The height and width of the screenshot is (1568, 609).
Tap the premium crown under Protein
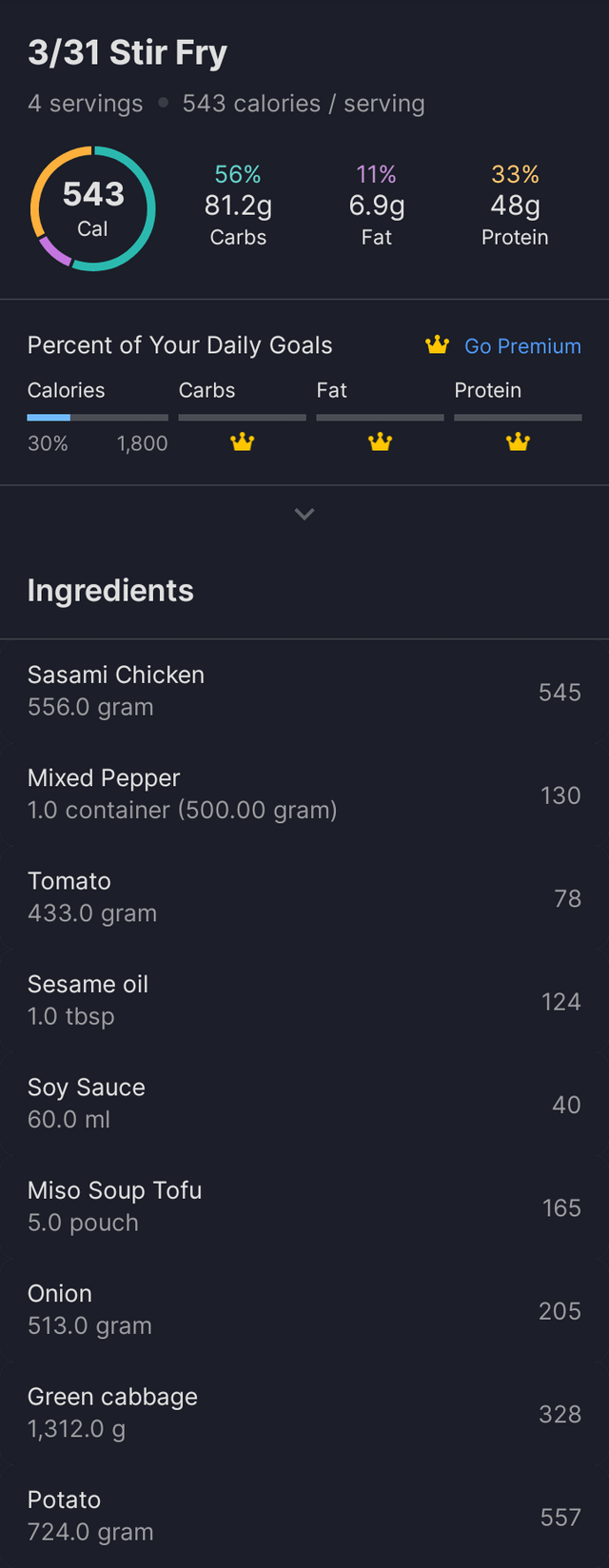518,442
